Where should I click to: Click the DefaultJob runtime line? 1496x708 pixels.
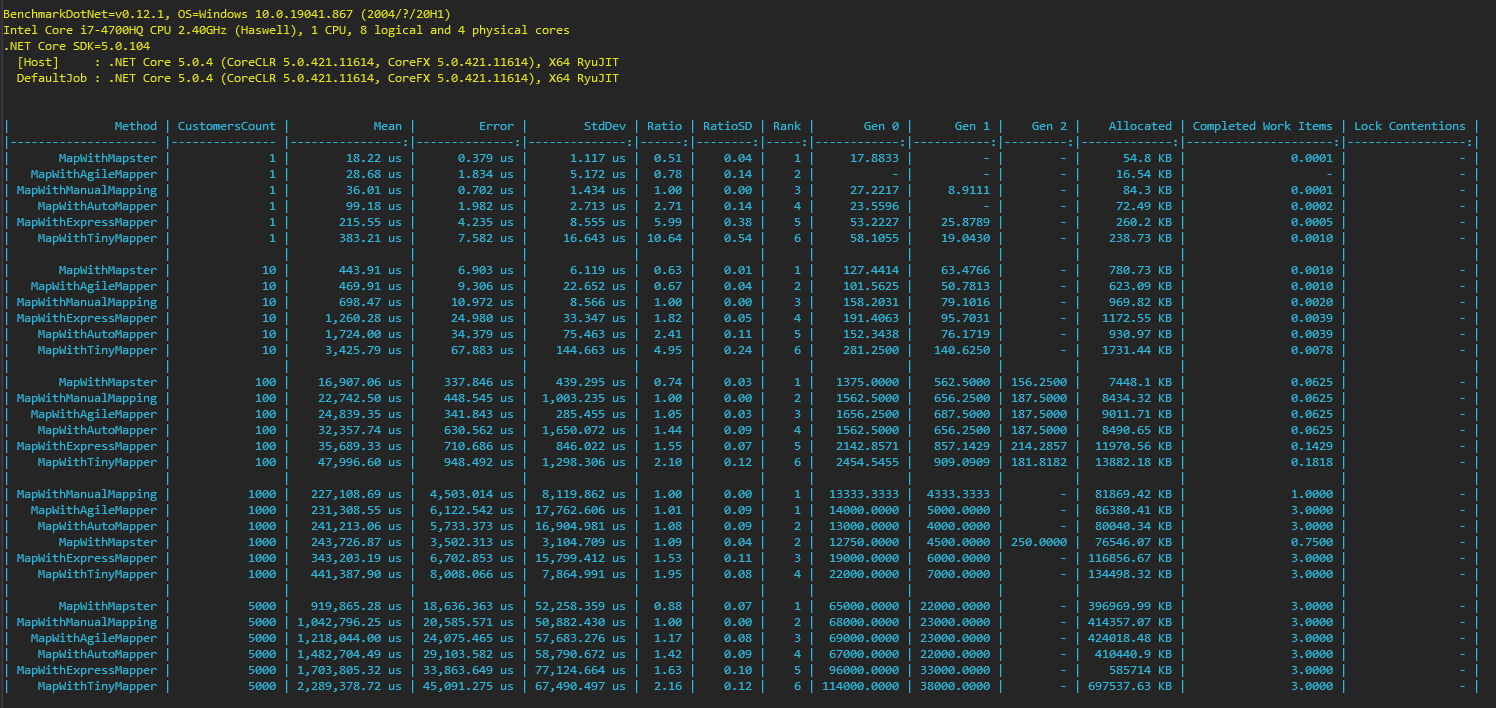click(x=318, y=78)
